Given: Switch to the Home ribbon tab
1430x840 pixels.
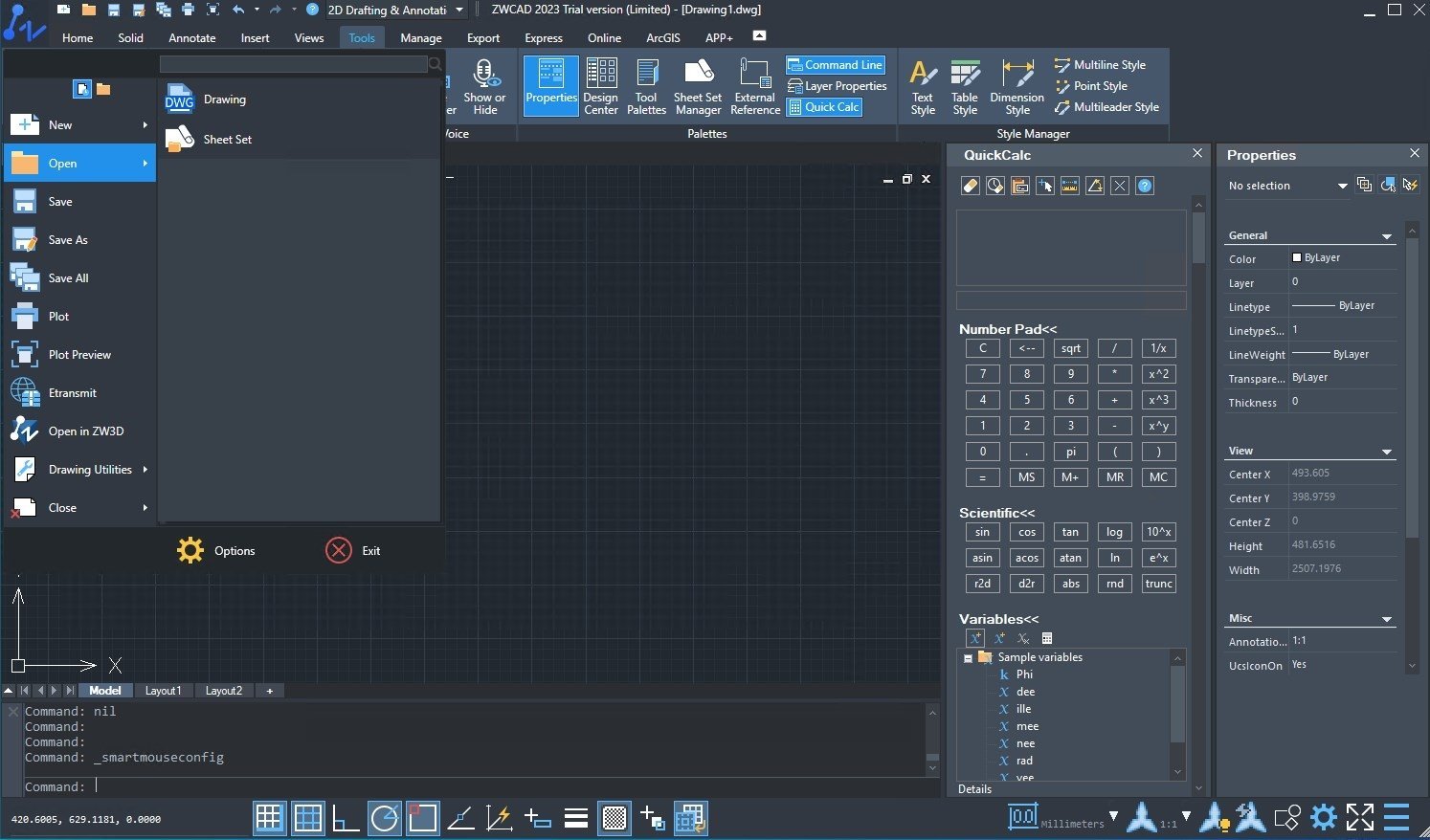Looking at the screenshot, I should tap(78, 38).
